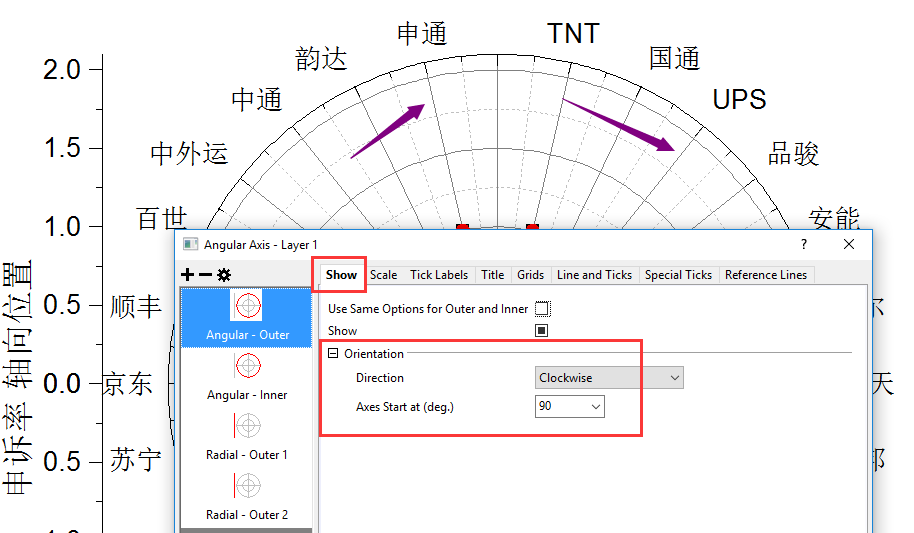
Task: Select the 京东 angular label
Action: click(x=128, y=384)
